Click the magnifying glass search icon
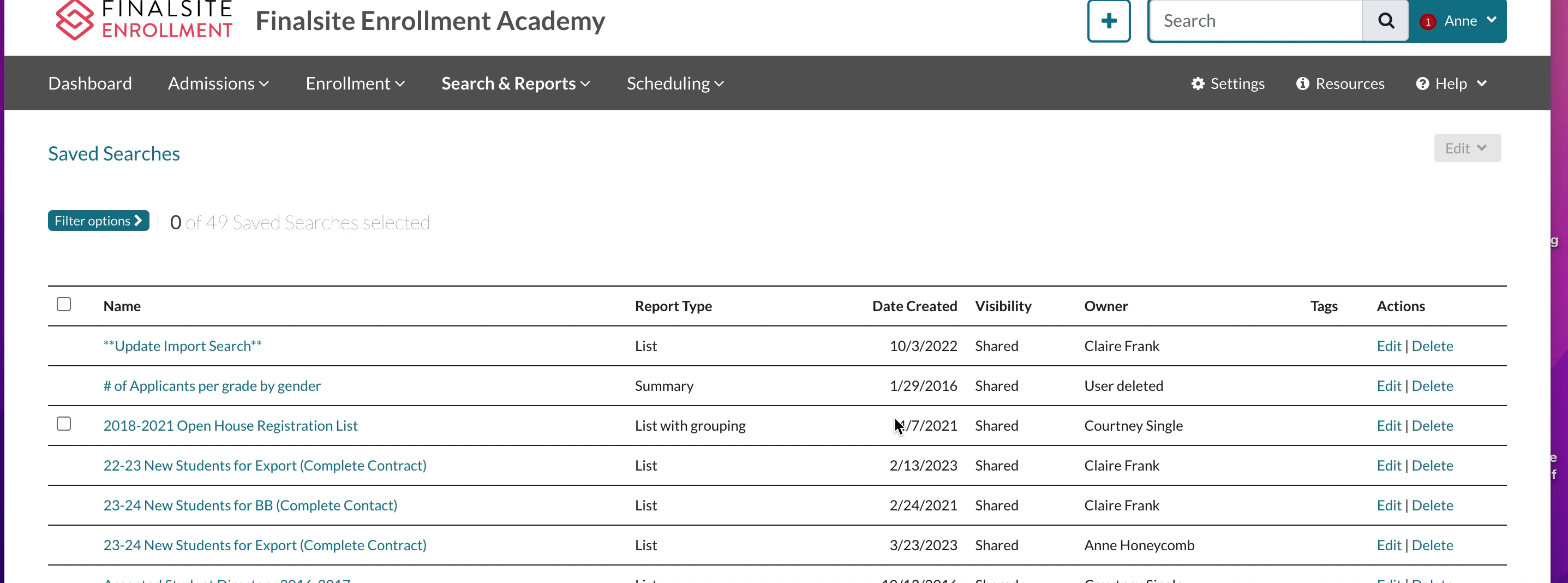This screenshot has width=1568, height=583. pyautogui.click(x=1385, y=21)
